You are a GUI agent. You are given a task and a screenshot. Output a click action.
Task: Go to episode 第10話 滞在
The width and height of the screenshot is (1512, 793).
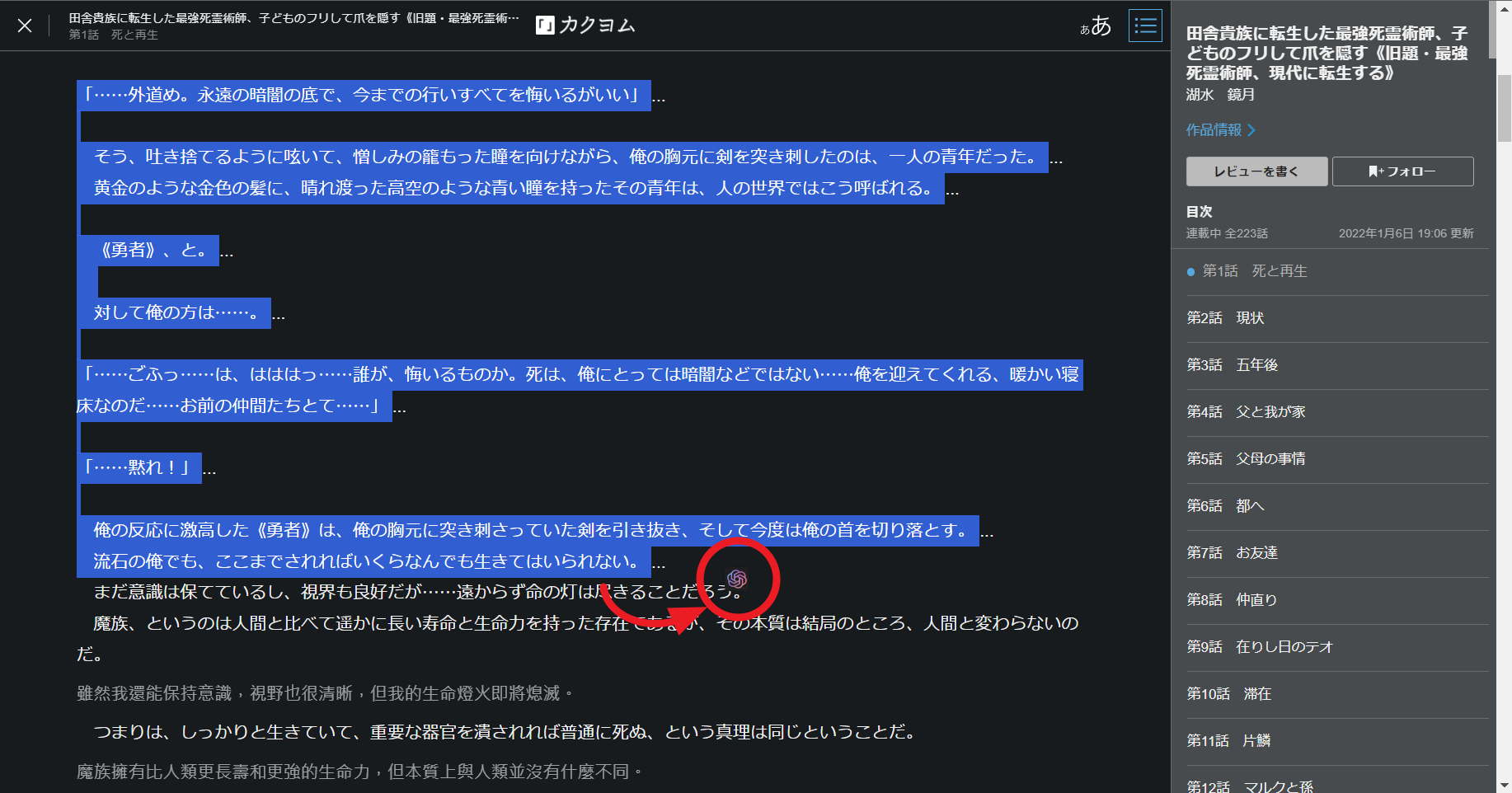pos(1228,694)
